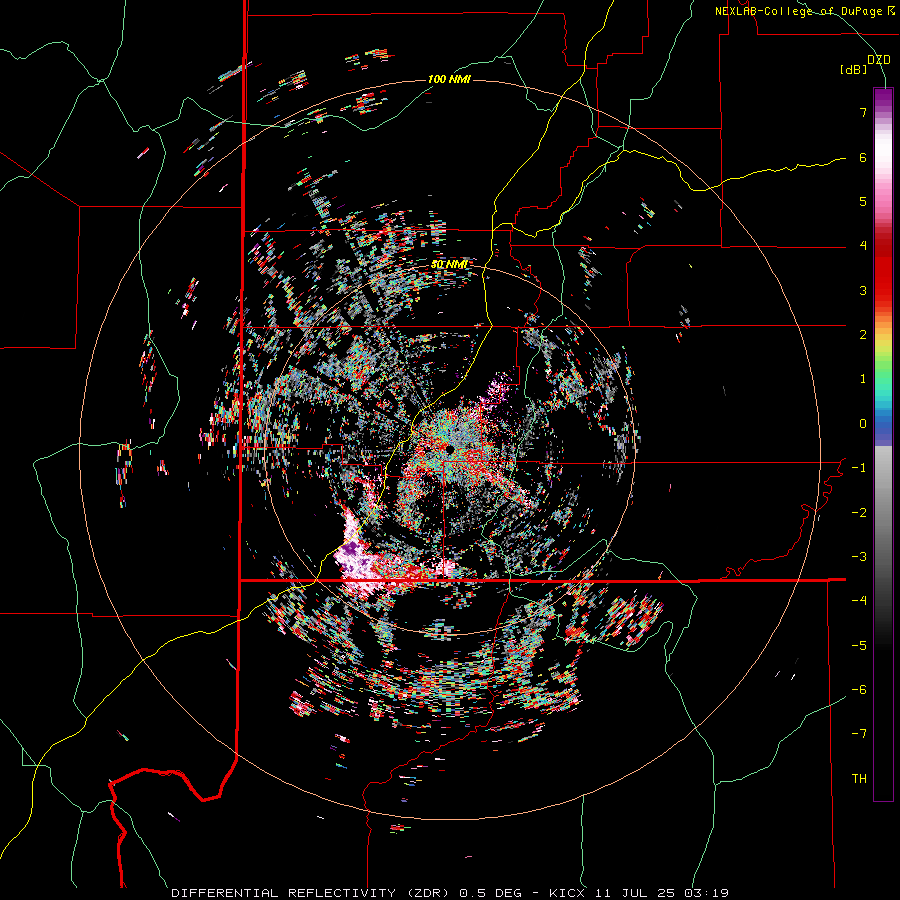Click the TH label on the color scale
Viewport: 900px width, 900px height.
click(859, 779)
